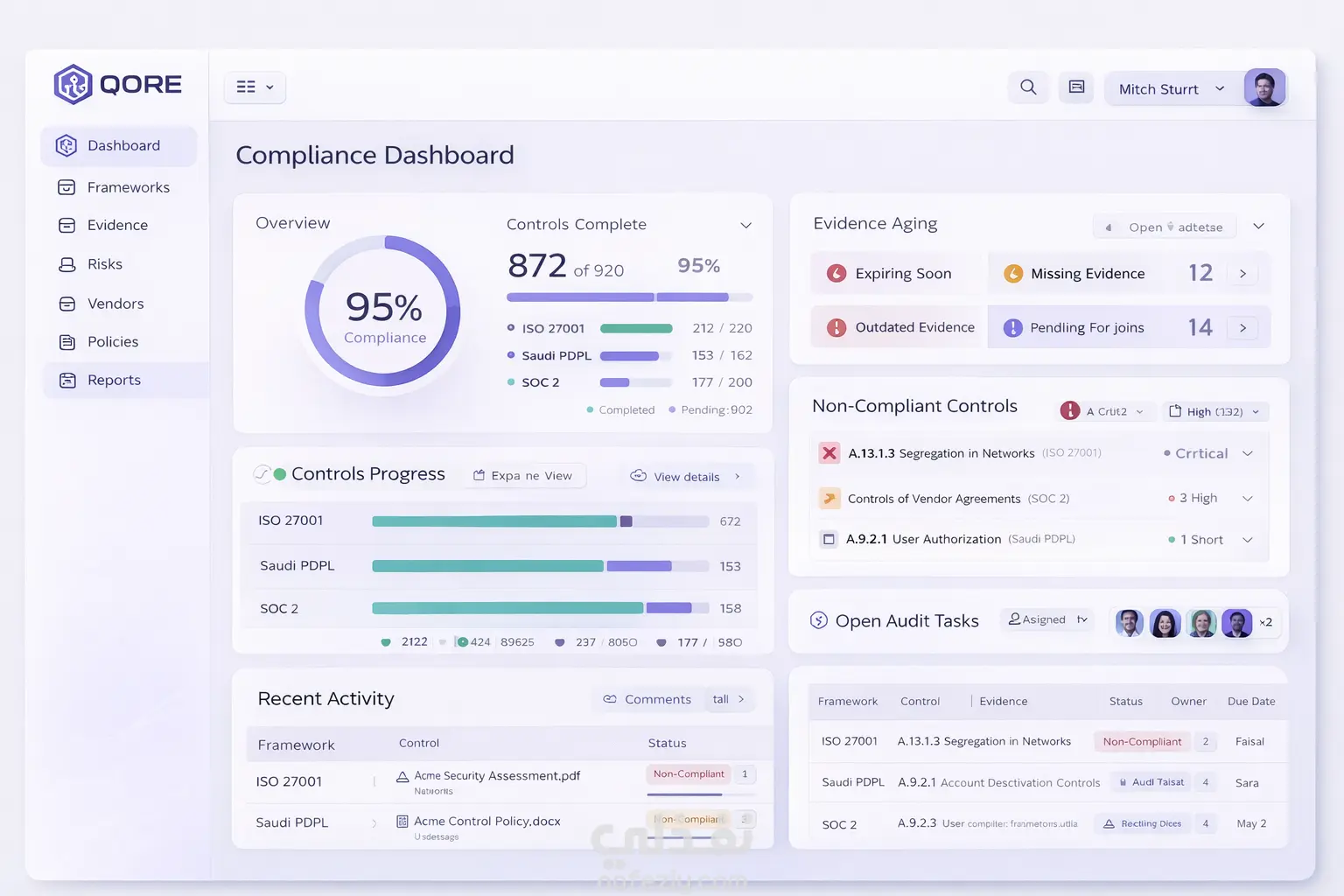1344x896 pixels.
Task: Click the QORE logo icon
Action: pyautogui.click(x=73, y=85)
